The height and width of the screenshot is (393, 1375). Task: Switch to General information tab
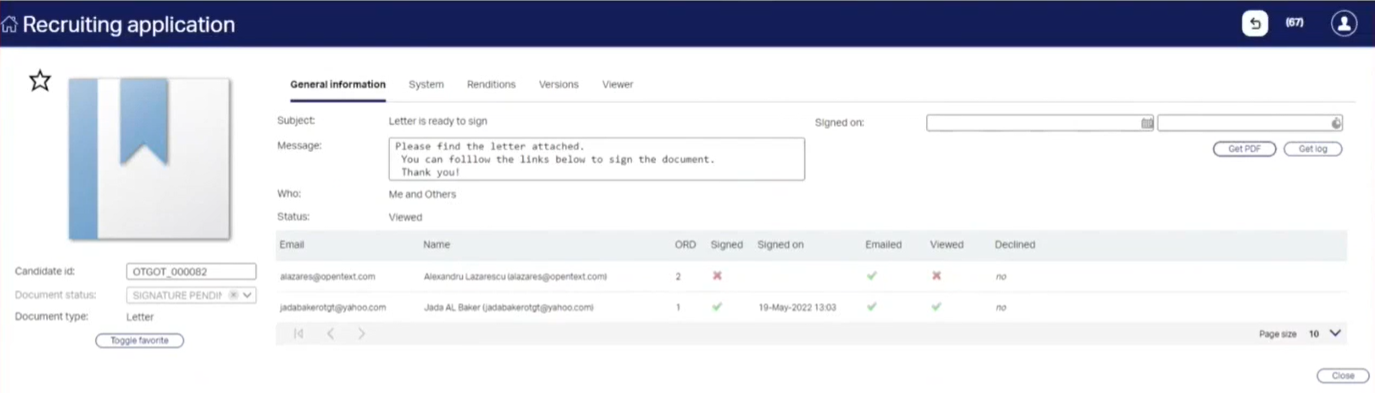point(338,85)
